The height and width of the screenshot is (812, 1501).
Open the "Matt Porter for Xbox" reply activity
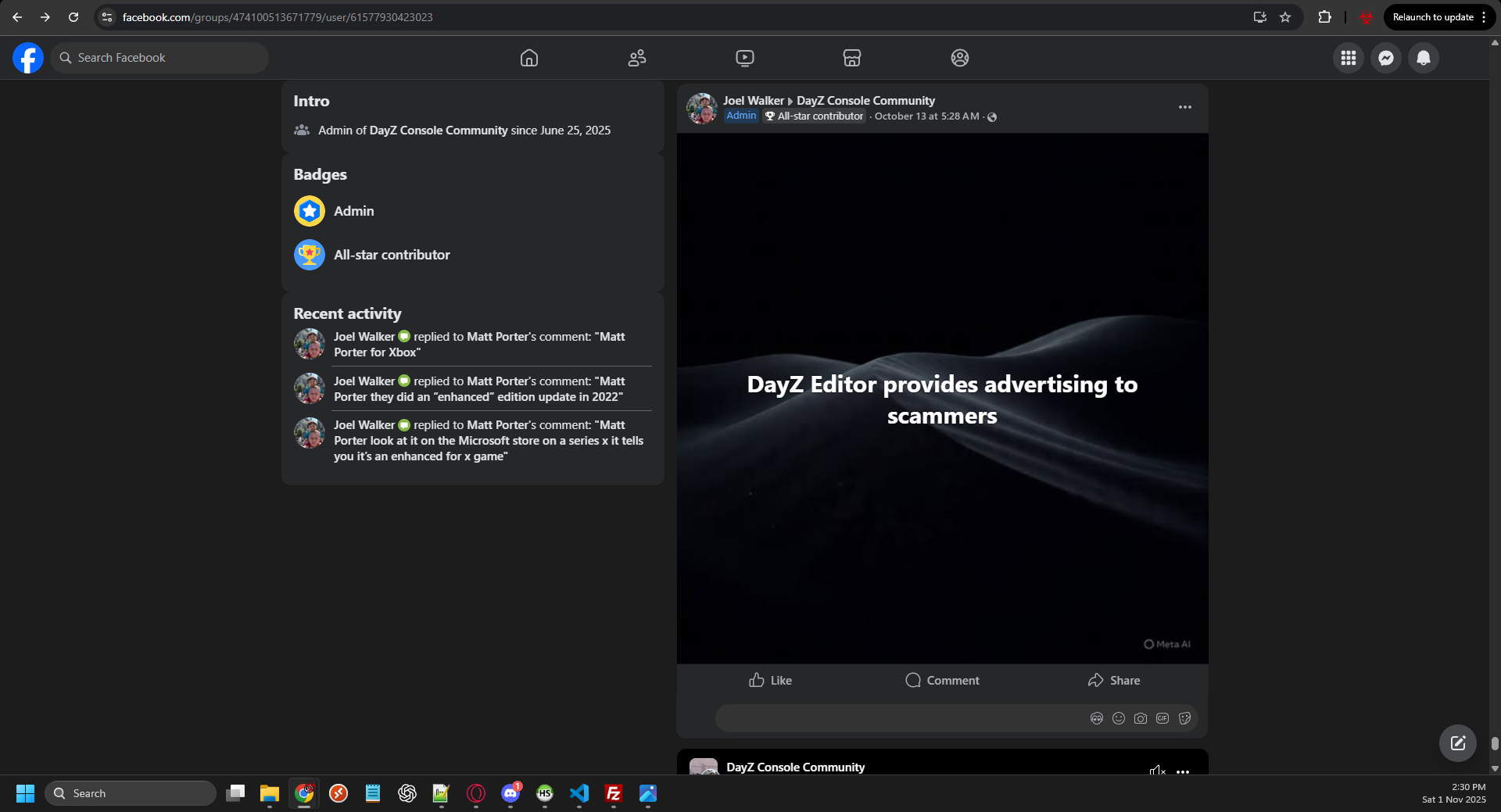point(472,345)
